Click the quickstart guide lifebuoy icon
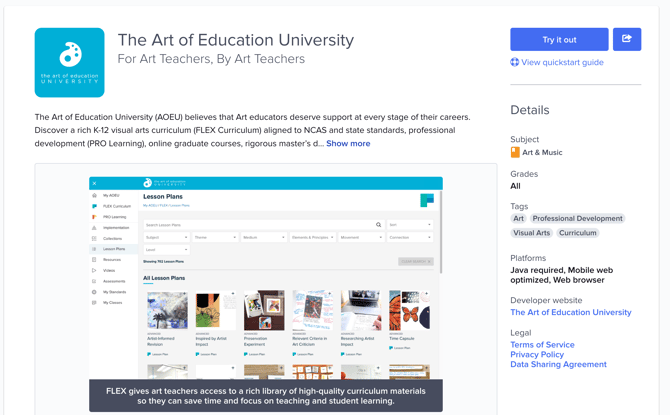670x415 pixels. (515, 62)
